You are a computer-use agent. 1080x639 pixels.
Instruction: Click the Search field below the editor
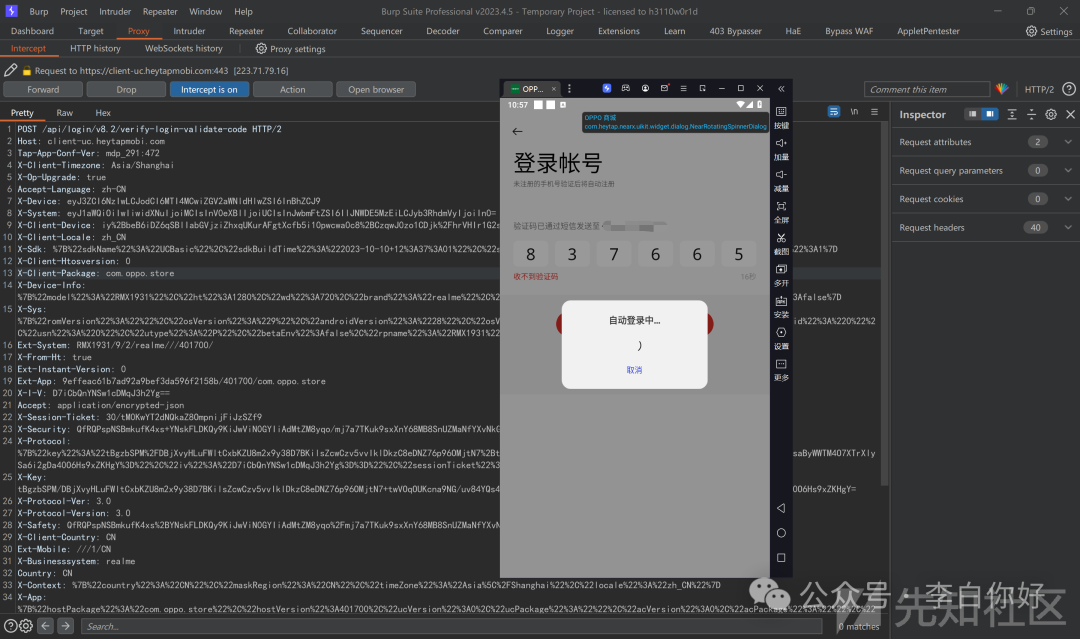[x=452, y=626]
